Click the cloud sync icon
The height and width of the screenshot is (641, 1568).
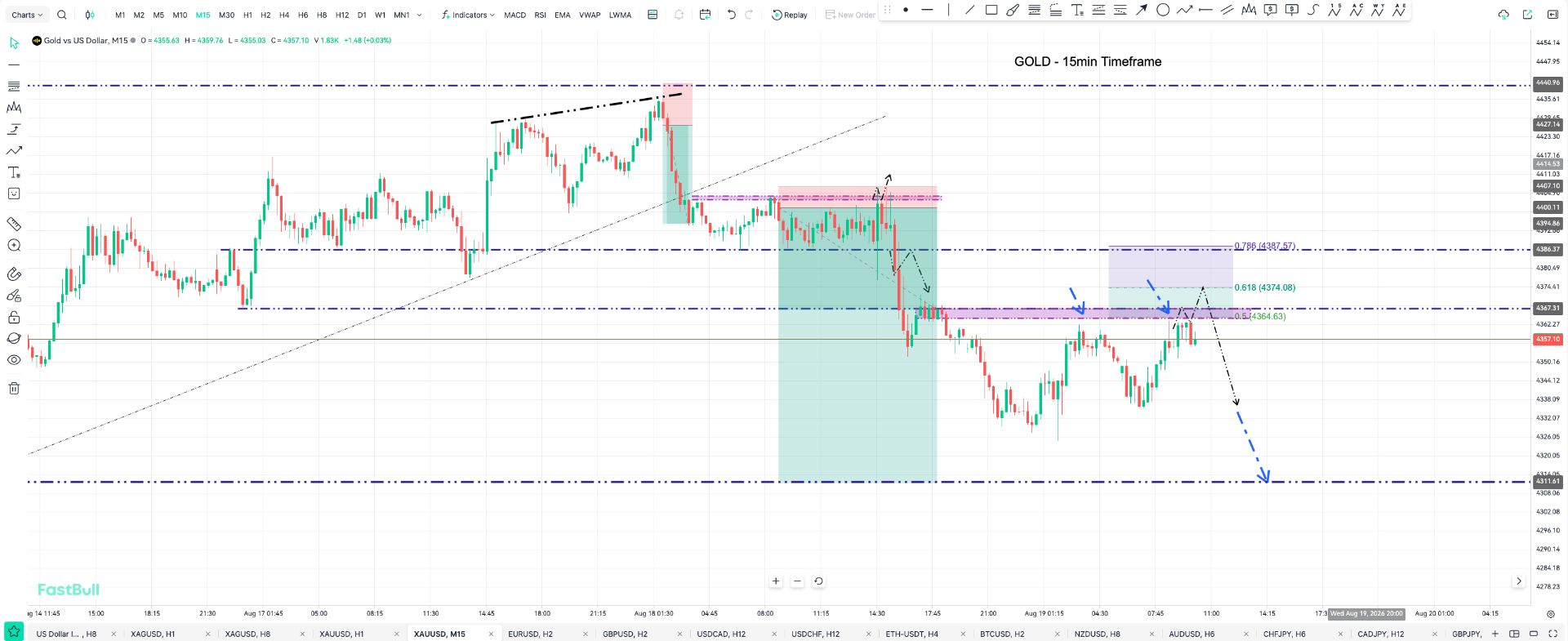coord(1503,15)
